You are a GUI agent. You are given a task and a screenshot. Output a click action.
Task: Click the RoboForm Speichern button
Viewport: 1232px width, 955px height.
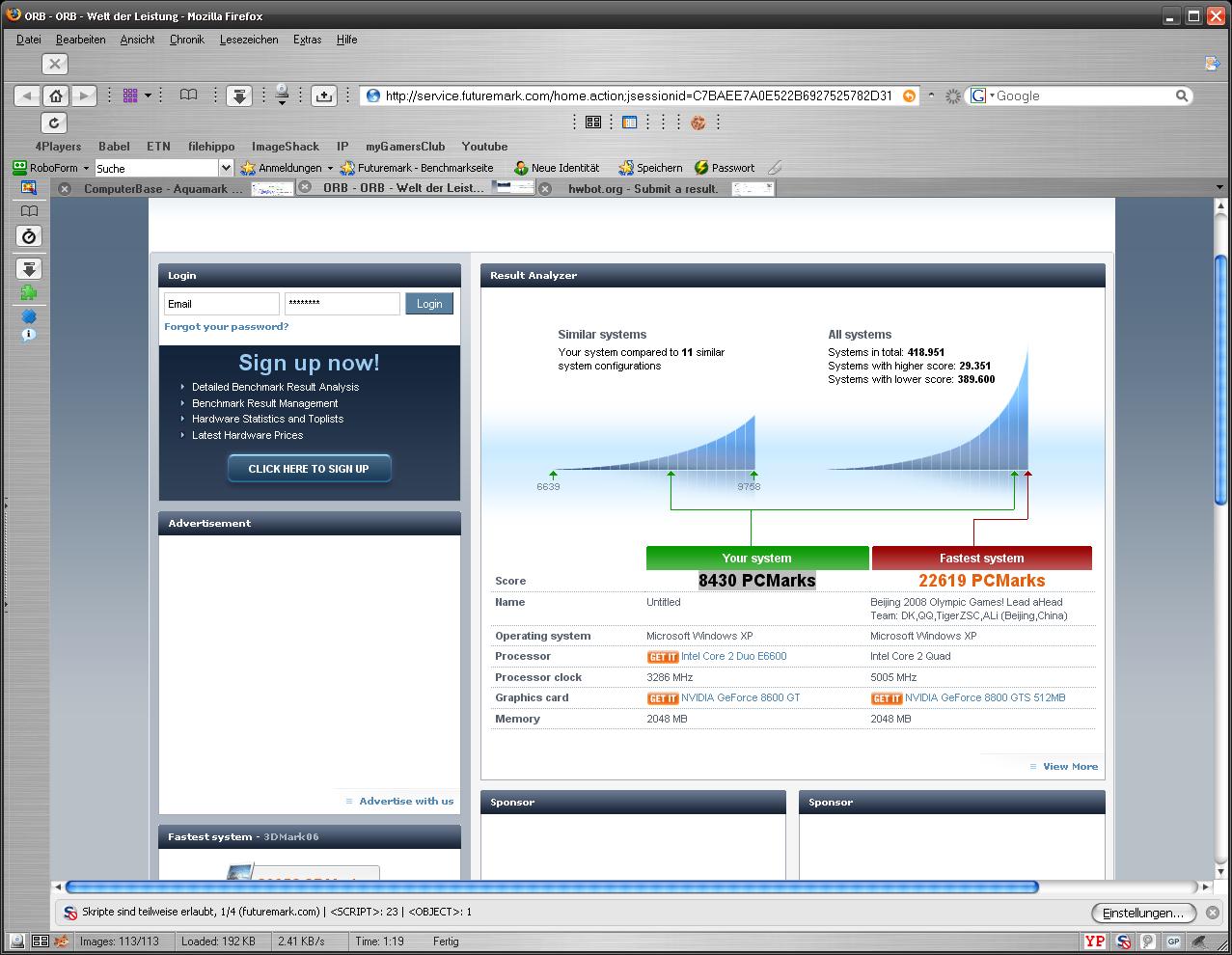pos(650,168)
